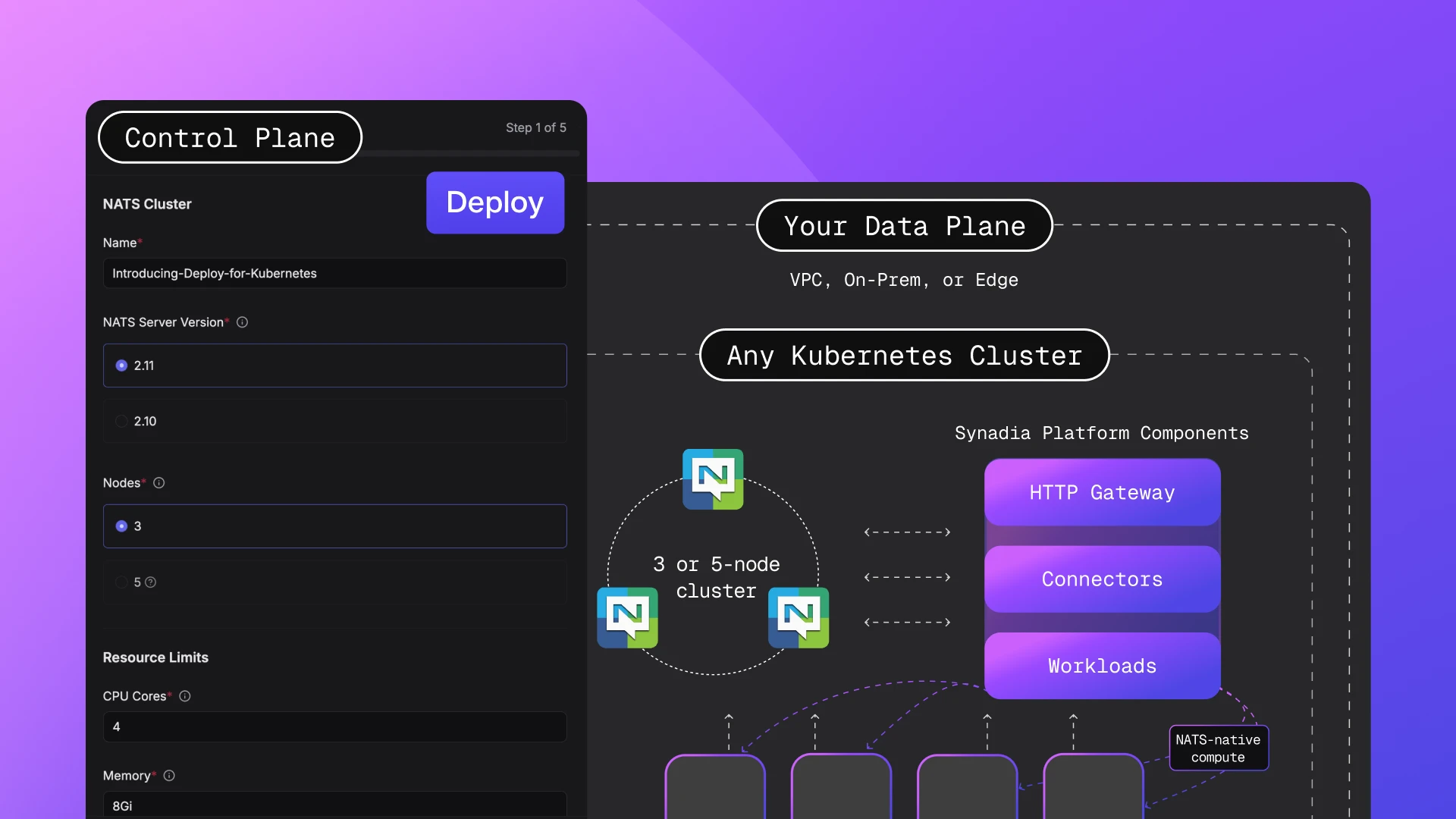Image resolution: width=1456 pixels, height=819 pixels.
Task: Open the info tooltip beside NATS Server Version
Action: [242, 322]
